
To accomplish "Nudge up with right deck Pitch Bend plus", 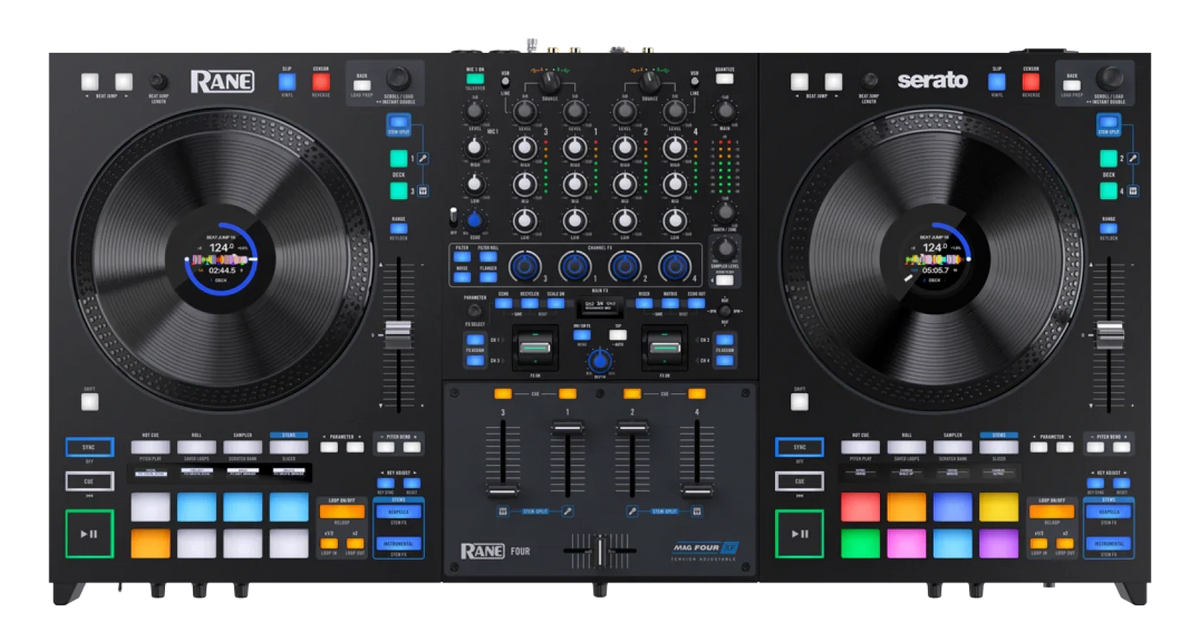I will pyautogui.click(x=1122, y=448).
